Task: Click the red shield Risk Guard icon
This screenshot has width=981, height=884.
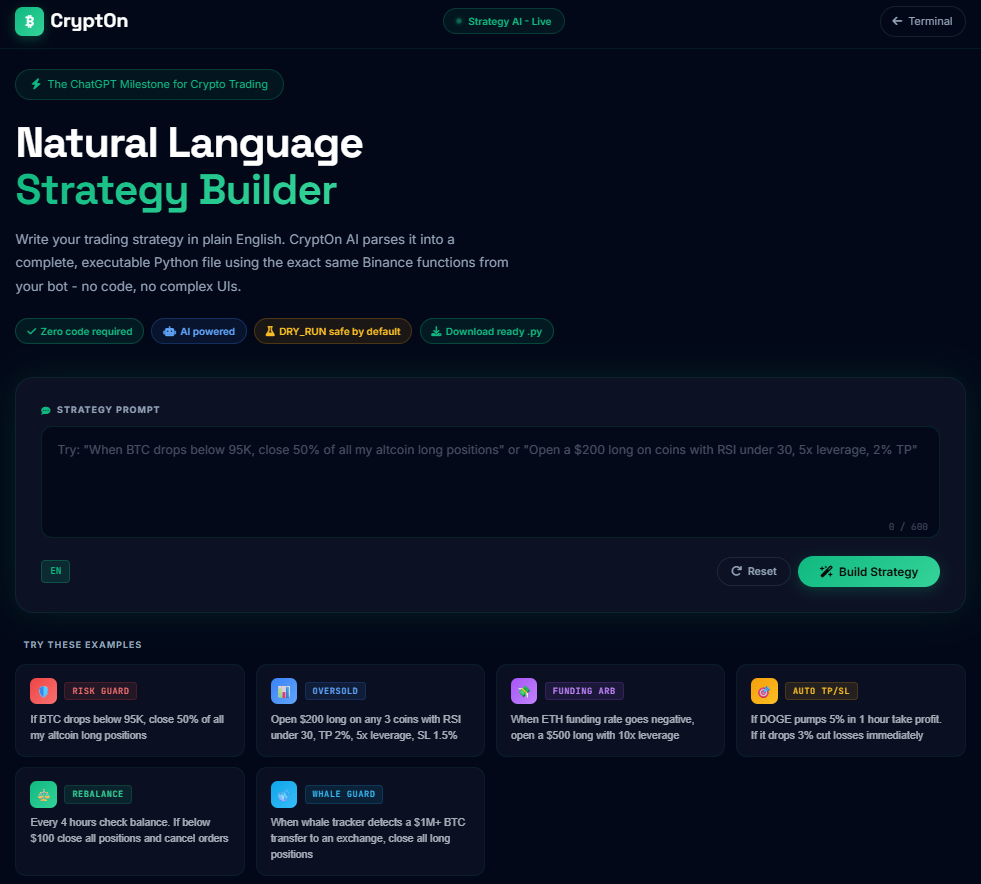Action: (x=43, y=691)
